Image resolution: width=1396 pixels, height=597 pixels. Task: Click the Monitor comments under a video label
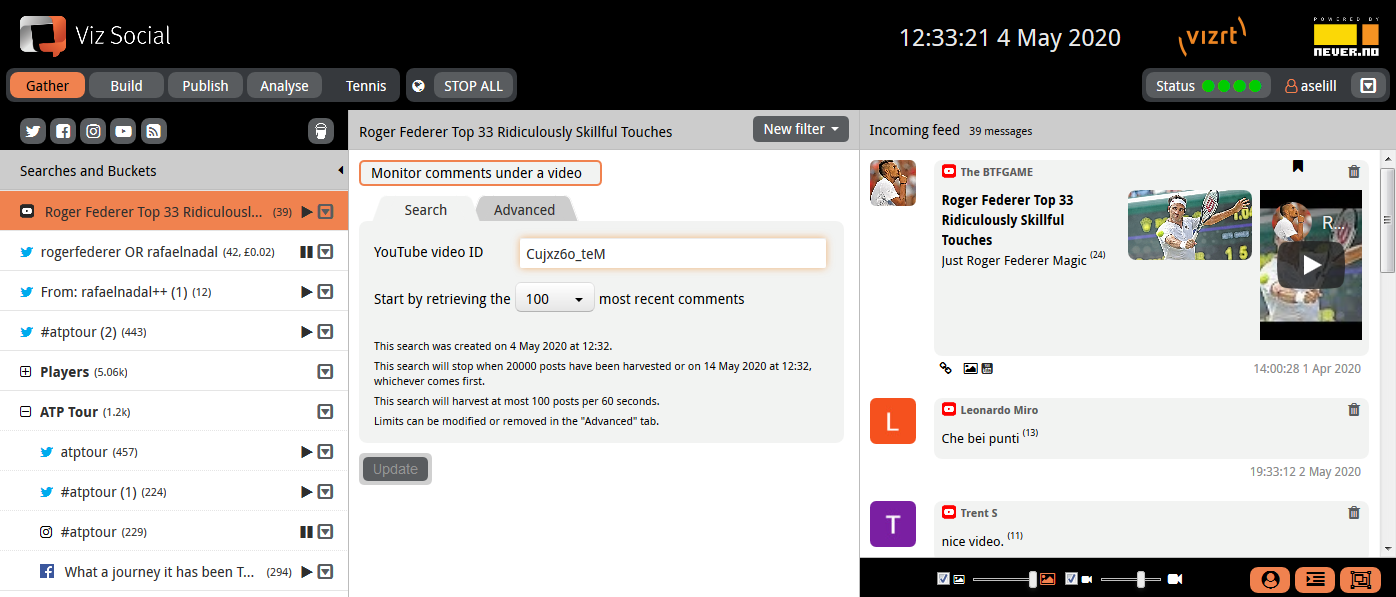[x=480, y=173]
